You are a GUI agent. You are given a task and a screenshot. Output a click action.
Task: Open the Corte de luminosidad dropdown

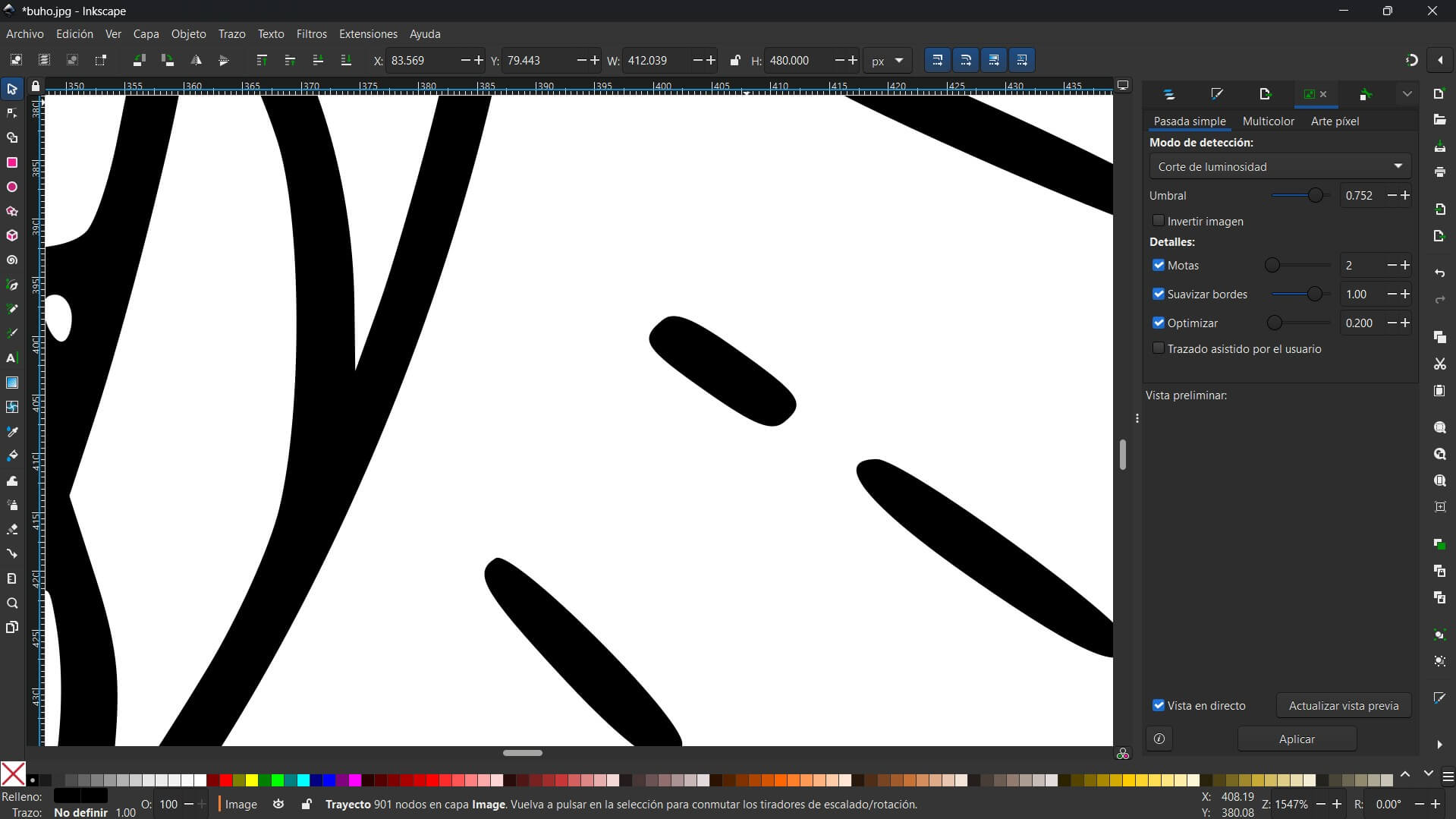coord(1280,166)
